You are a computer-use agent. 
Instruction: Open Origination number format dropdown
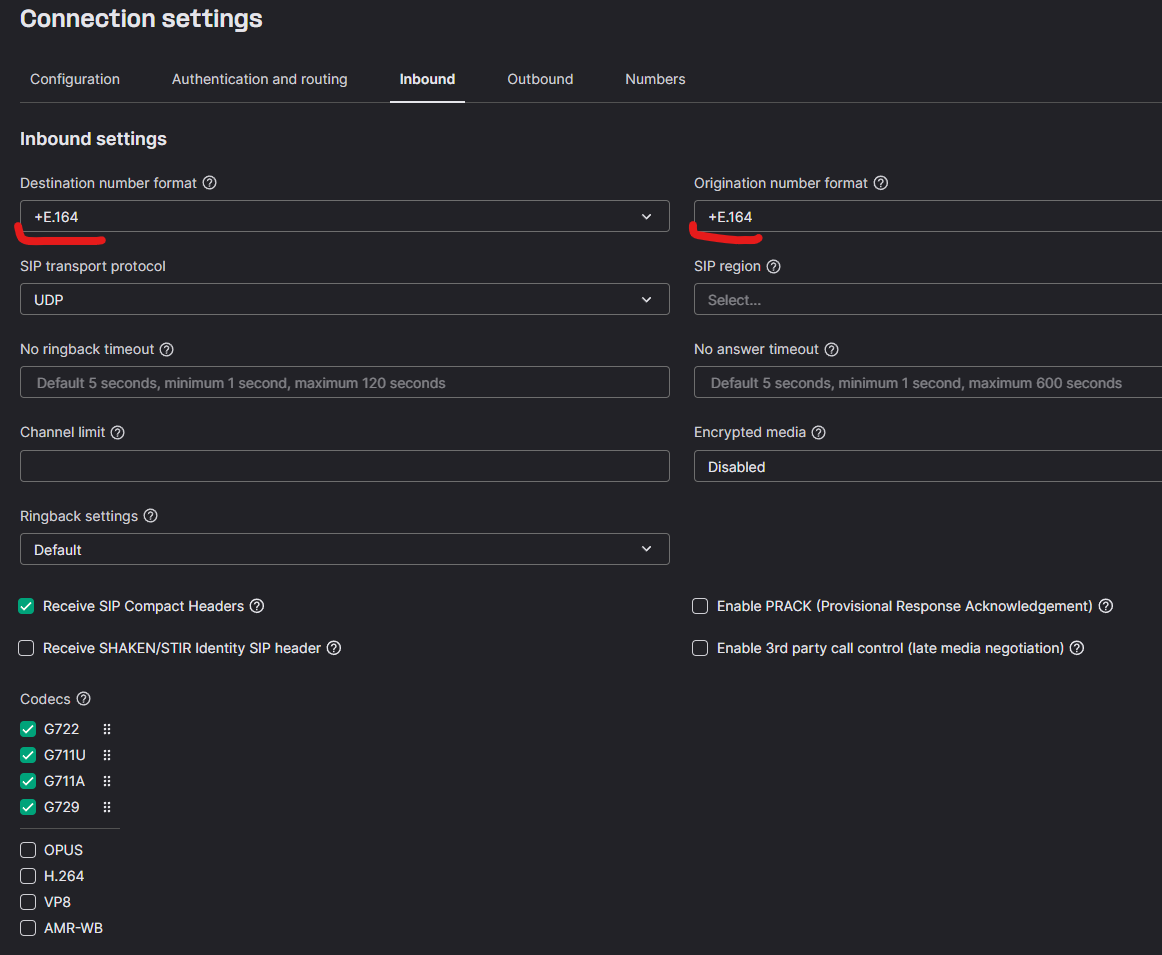click(x=928, y=216)
